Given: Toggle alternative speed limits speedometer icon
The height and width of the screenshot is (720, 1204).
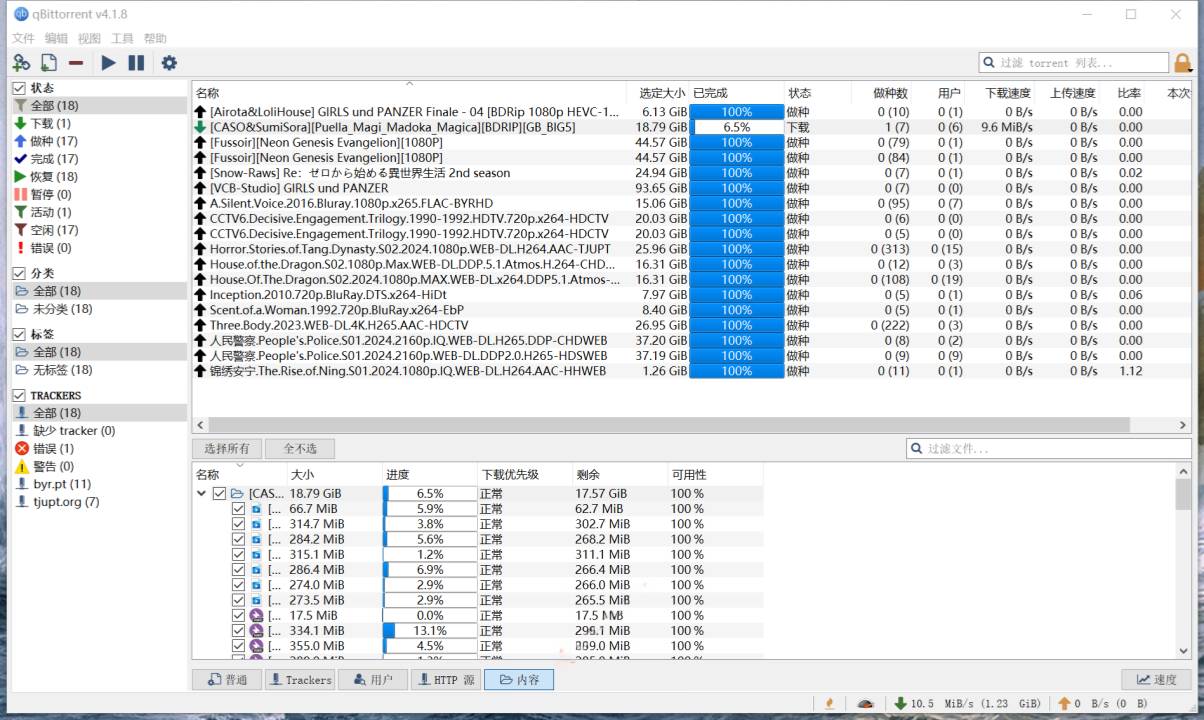Looking at the screenshot, I should tap(866, 704).
